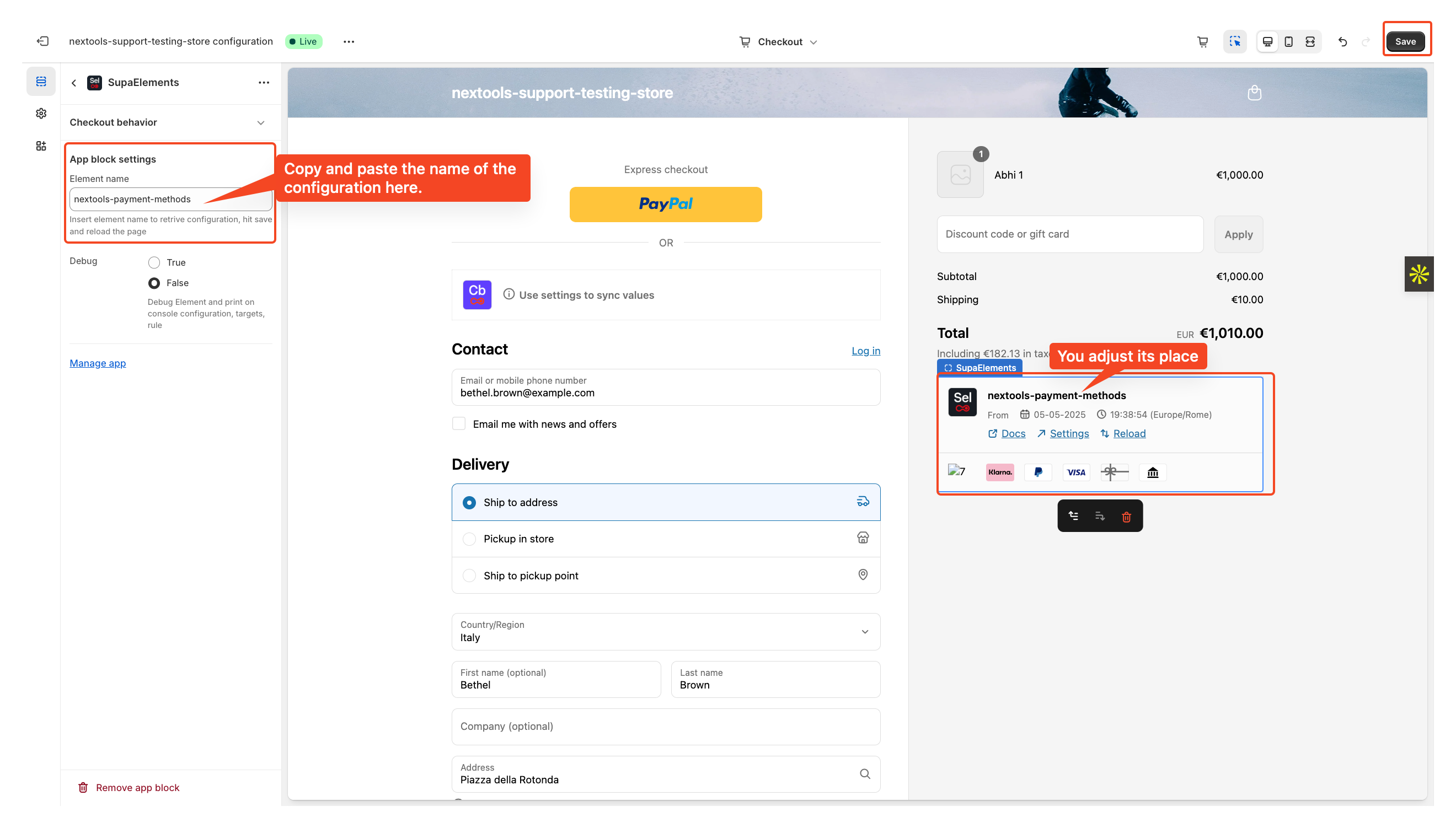The image size is (1456, 828).
Task: Click the Visa payment icon
Action: [1076, 472]
